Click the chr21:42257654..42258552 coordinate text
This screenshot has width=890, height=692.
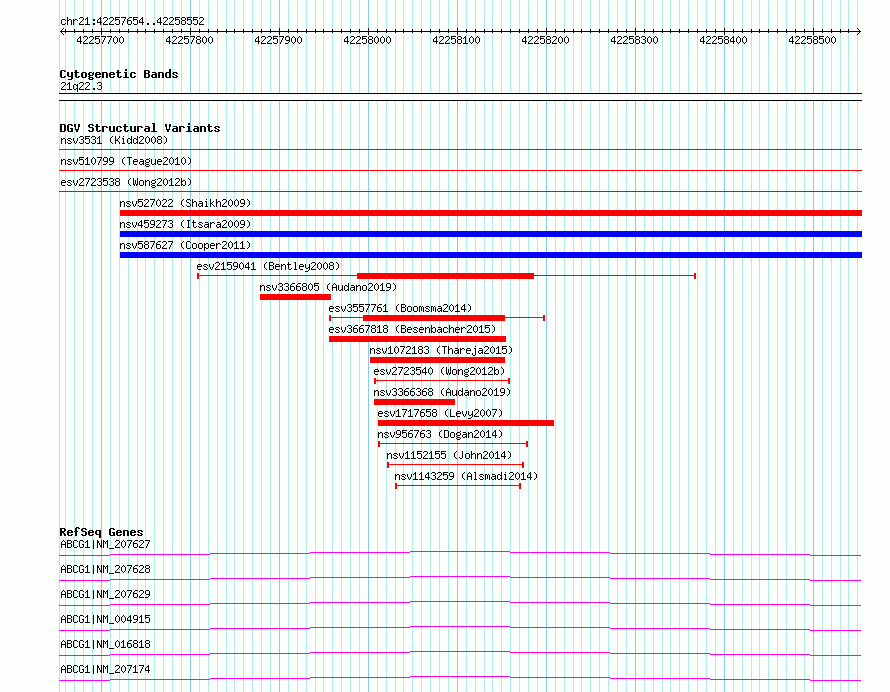point(132,21)
